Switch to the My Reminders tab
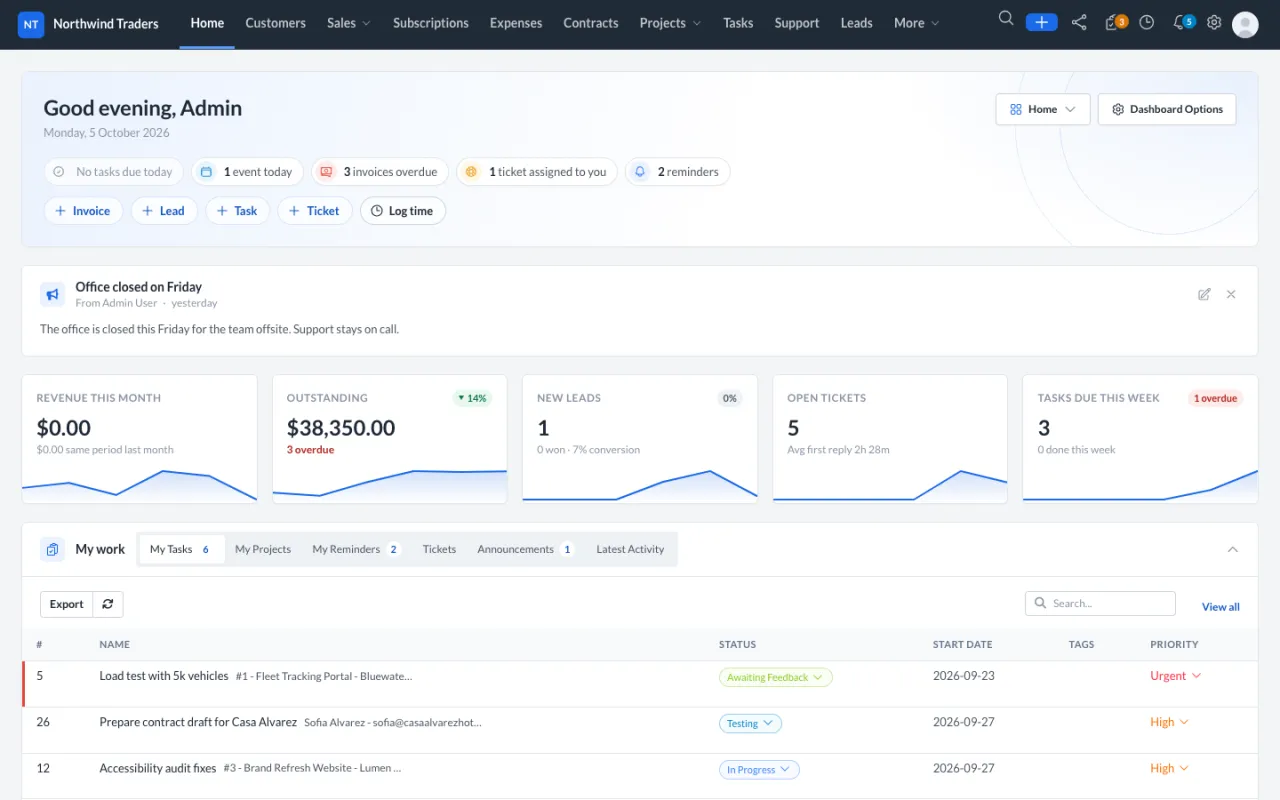This screenshot has height=800, width=1280. [356, 549]
